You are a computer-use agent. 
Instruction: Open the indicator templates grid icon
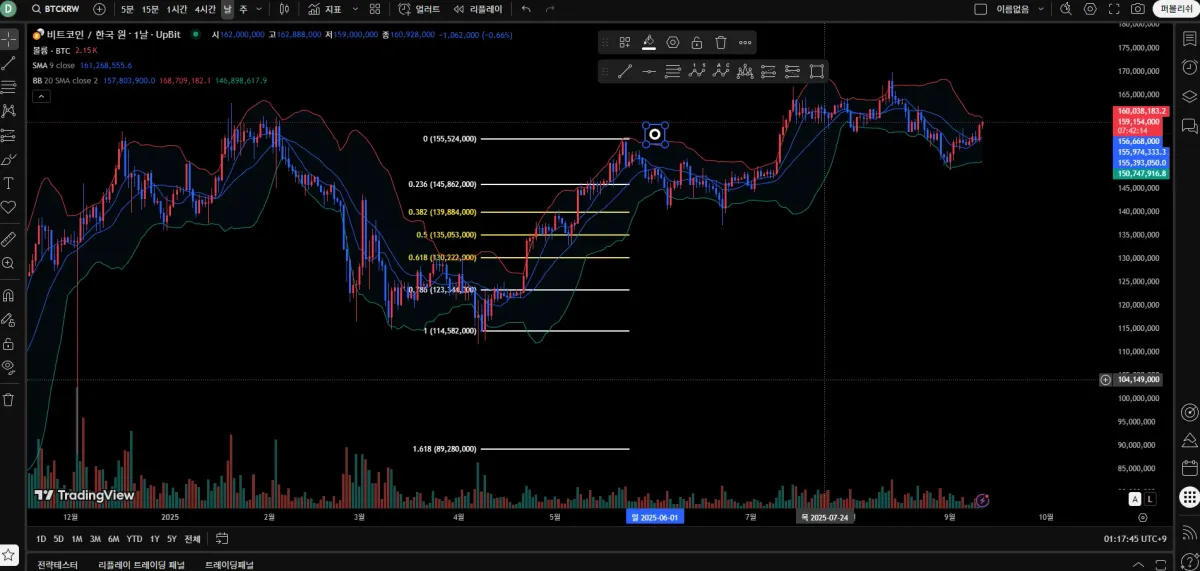click(x=374, y=9)
